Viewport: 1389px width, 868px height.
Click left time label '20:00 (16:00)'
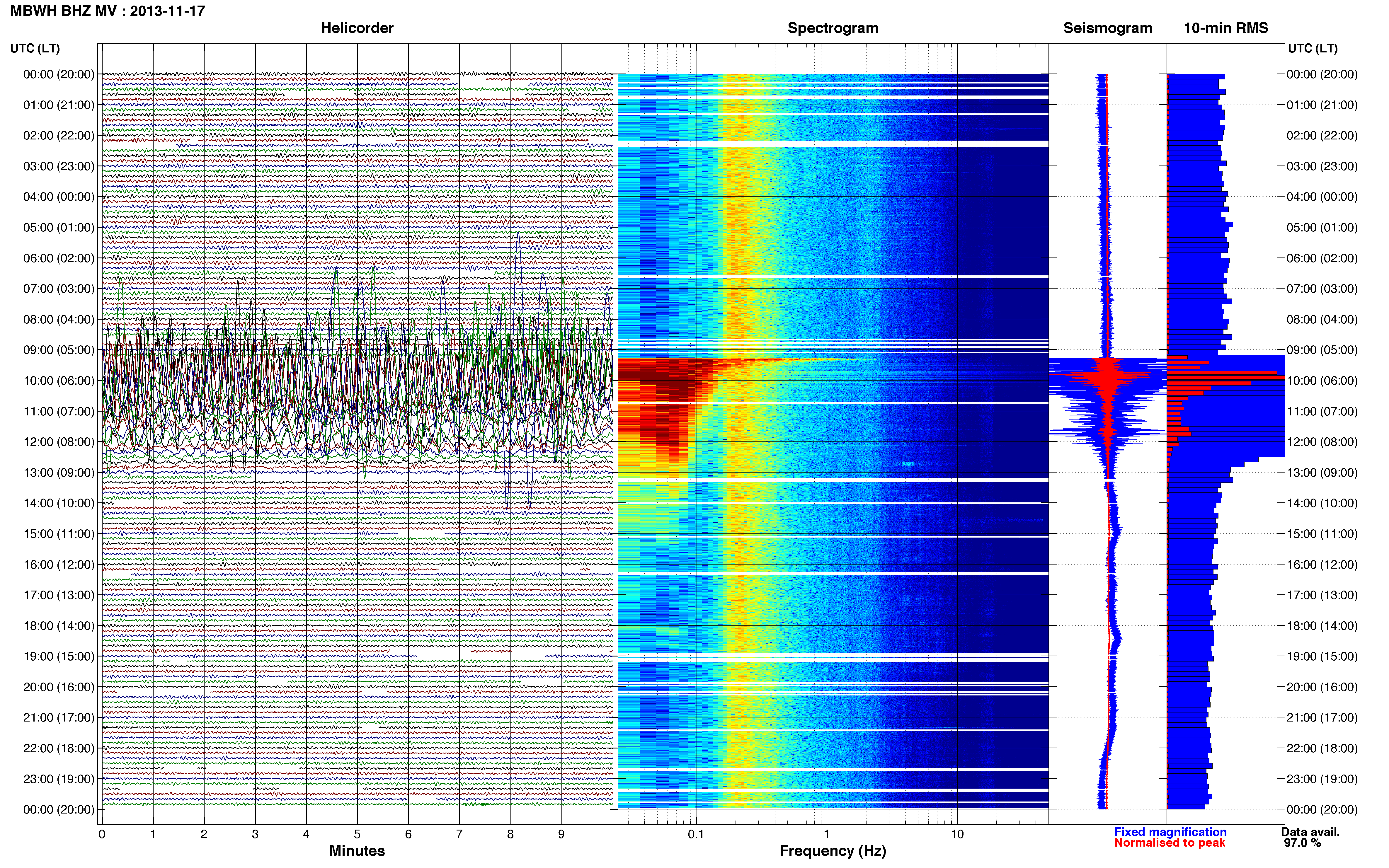(59, 687)
